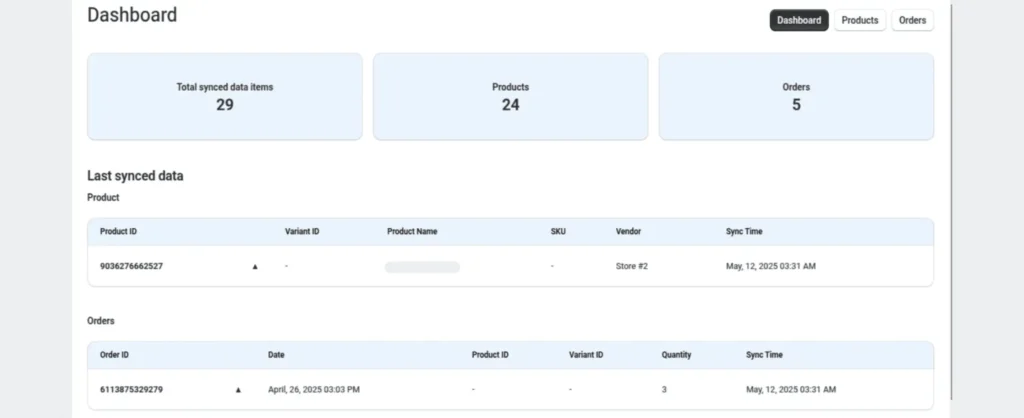Switch to the Dashboard tab button

[799, 20]
